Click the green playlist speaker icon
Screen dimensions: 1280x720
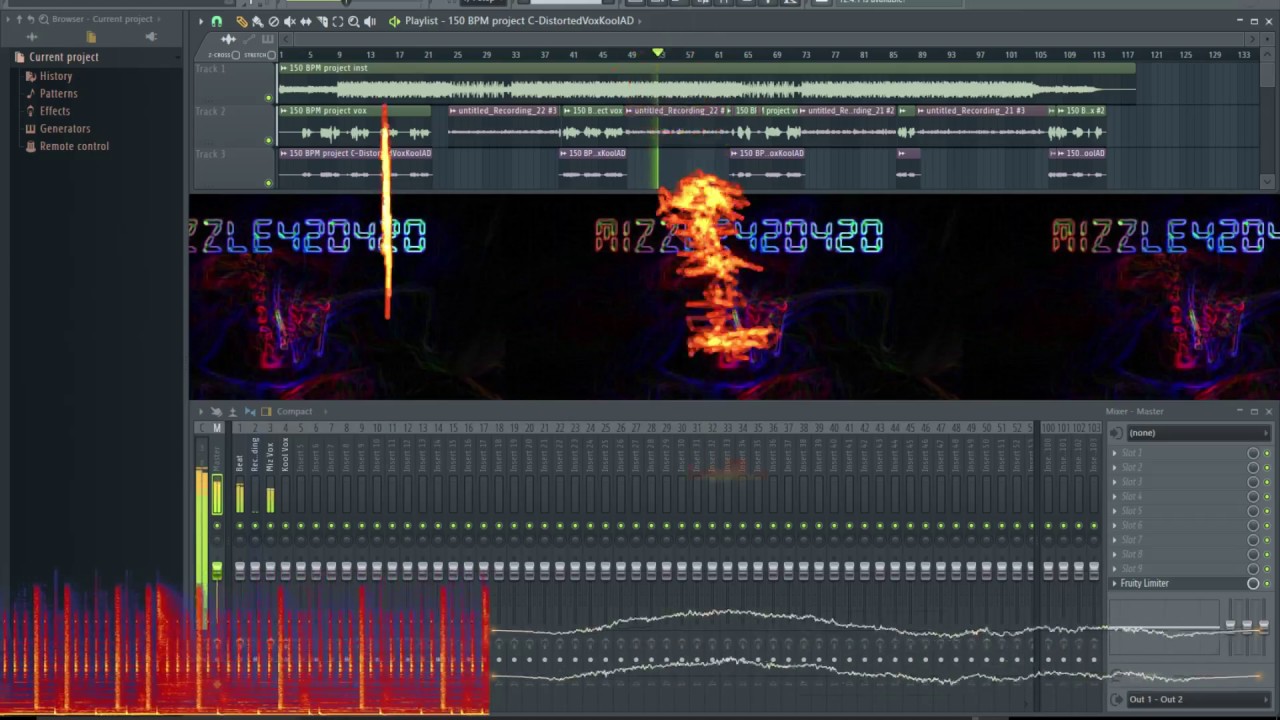[394, 21]
